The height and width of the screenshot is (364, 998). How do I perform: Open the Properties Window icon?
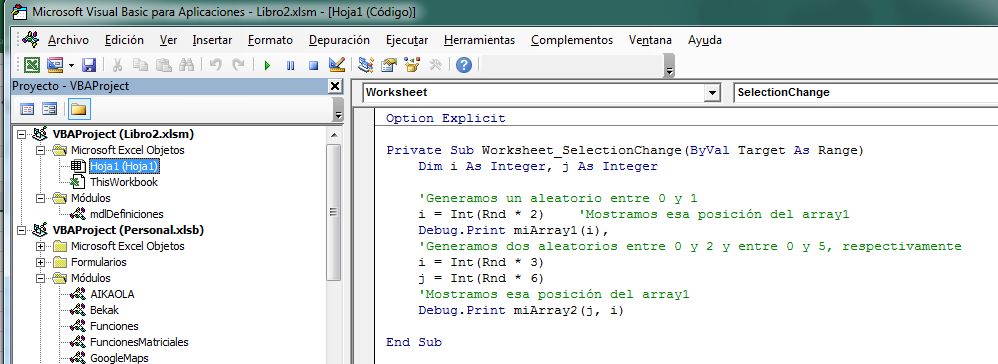point(389,65)
